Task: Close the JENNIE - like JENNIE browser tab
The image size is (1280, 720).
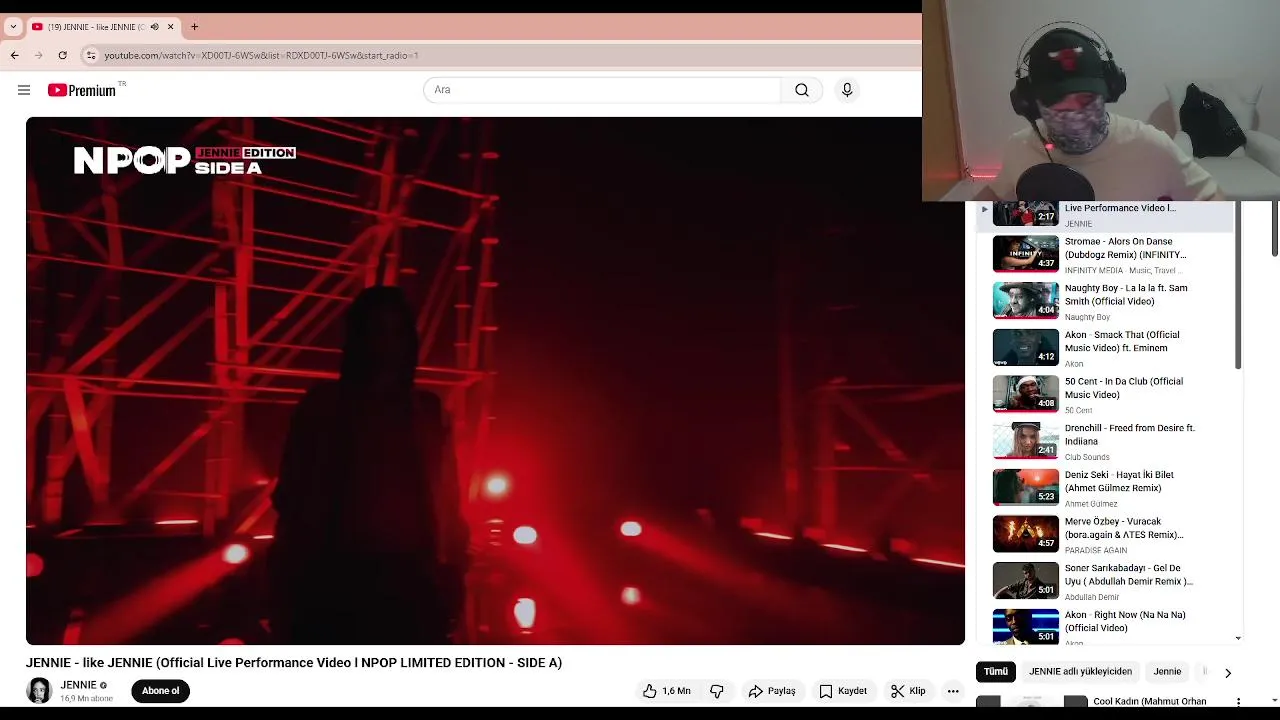Action: (170, 27)
